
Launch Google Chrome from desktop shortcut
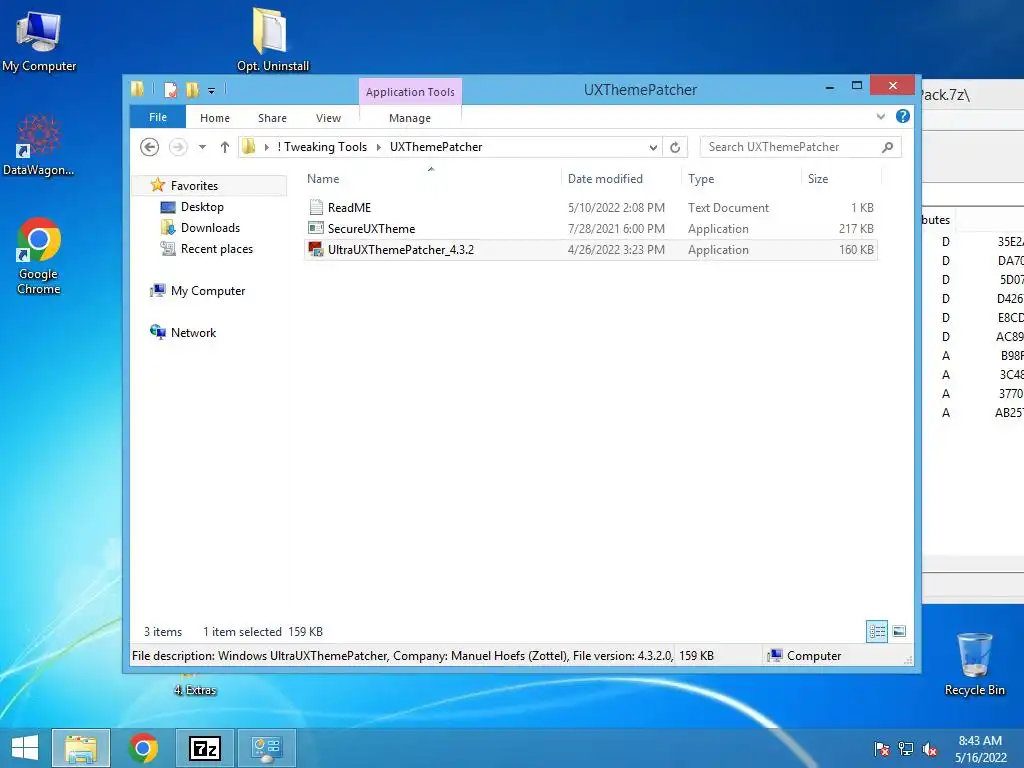39,256
